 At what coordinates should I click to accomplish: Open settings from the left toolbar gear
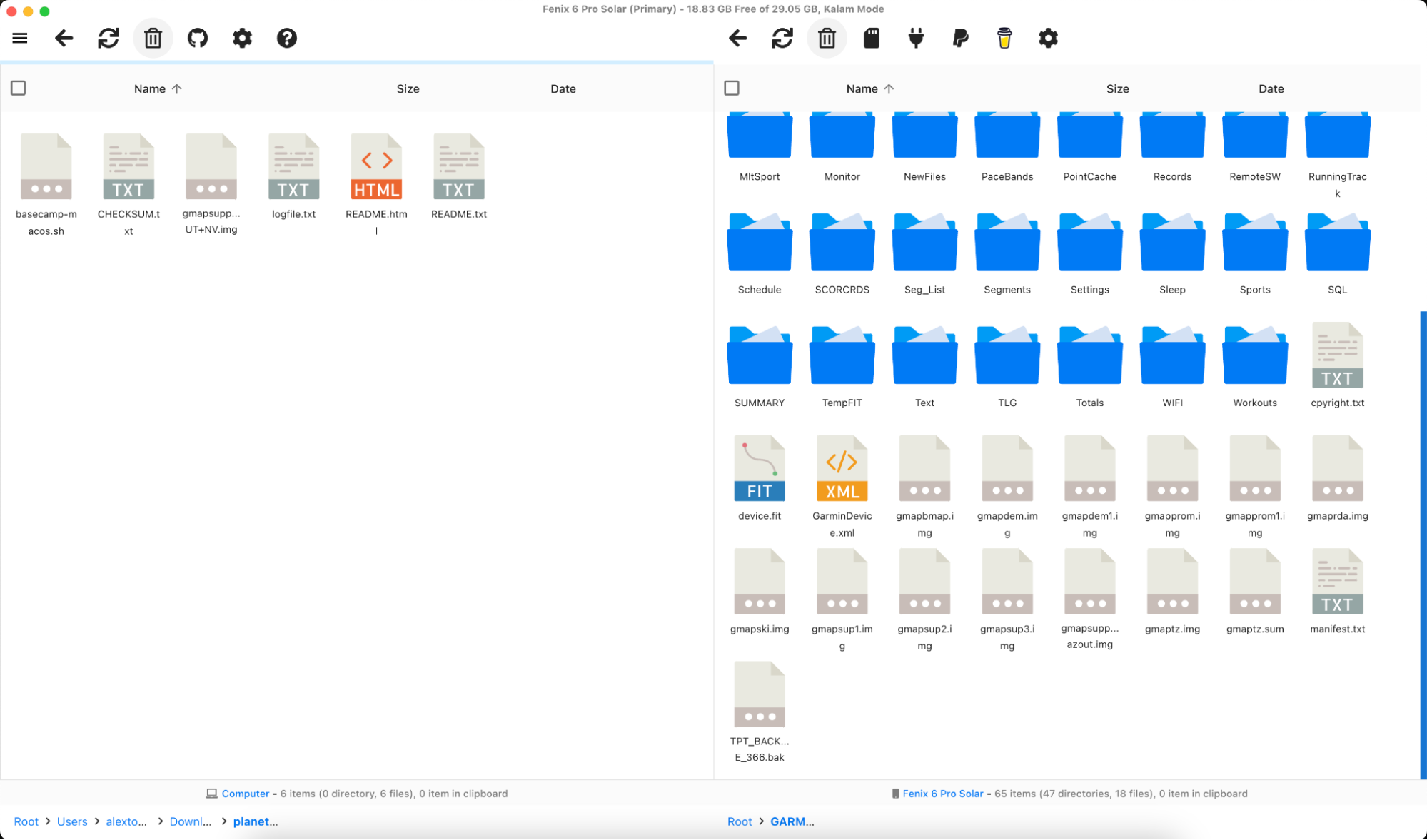[242, 38]
